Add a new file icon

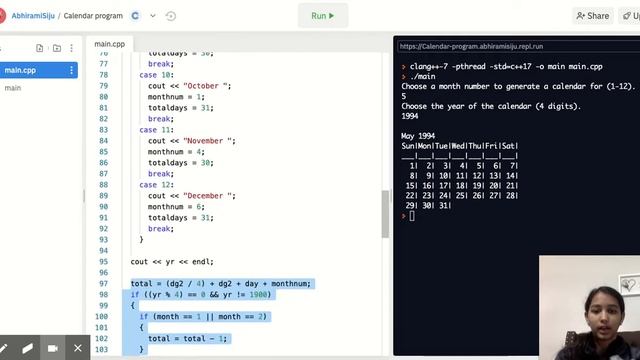[x=40, y=48]
